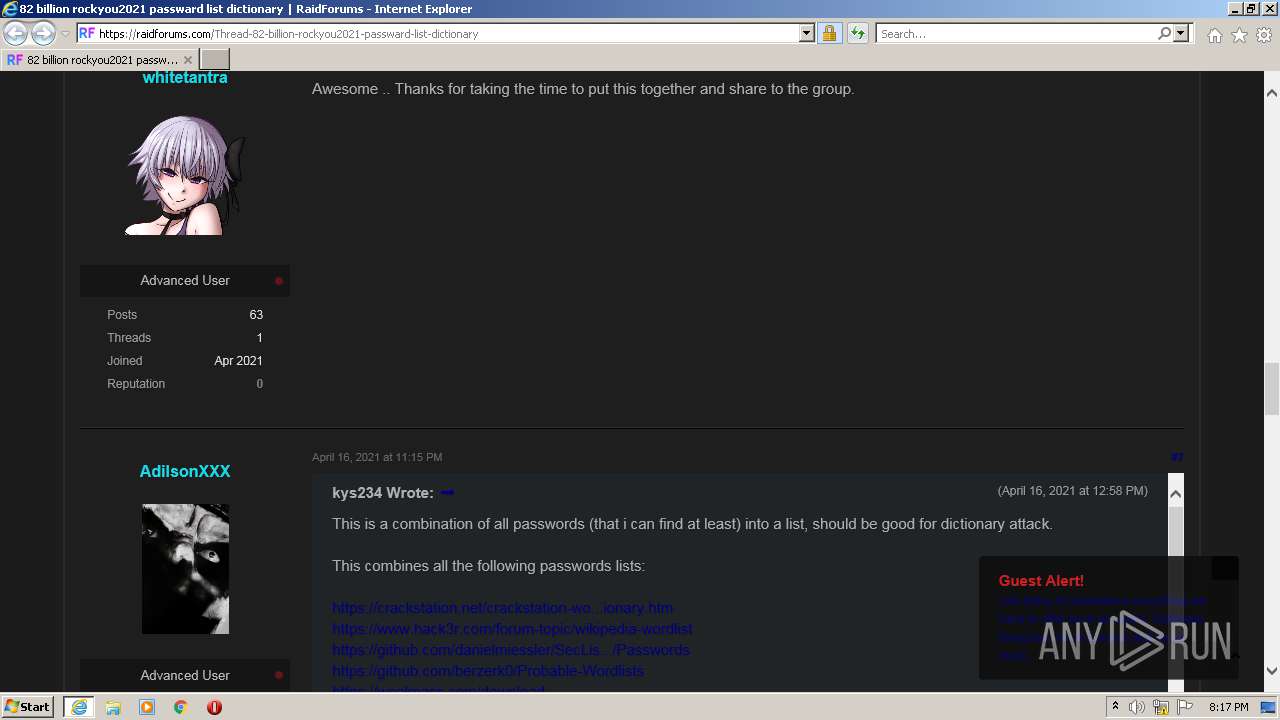Image resolution: width=1280 pixels, height=720 pixels.
Task: Click the post number link for AdilsonXXX's post
Action: [1177, 457]
